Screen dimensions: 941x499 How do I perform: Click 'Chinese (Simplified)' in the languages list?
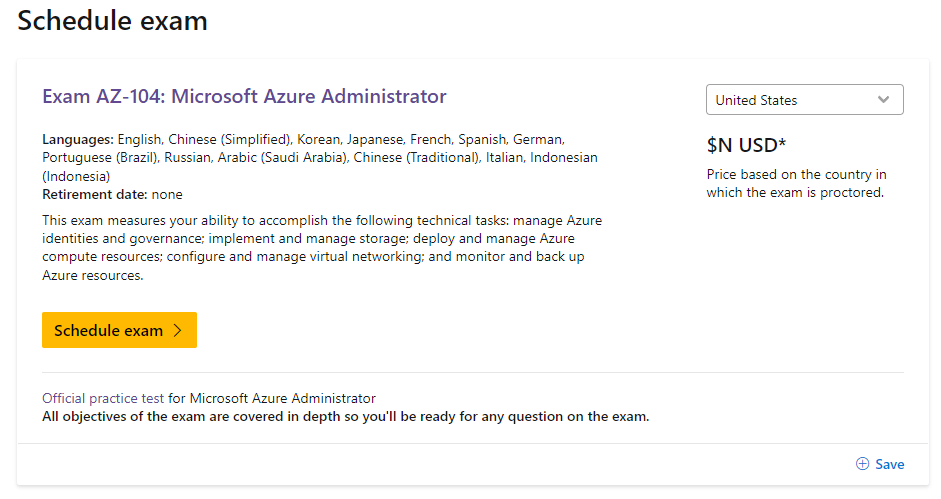[229, 139]
